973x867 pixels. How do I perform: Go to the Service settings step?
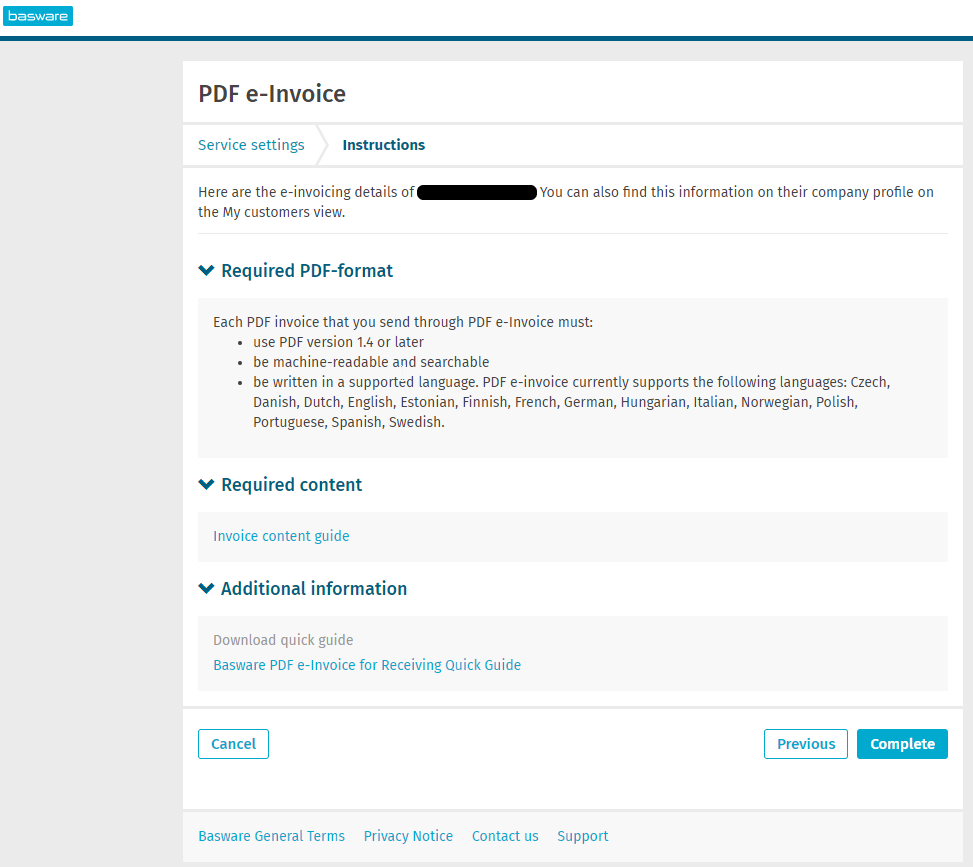[251, 145]
